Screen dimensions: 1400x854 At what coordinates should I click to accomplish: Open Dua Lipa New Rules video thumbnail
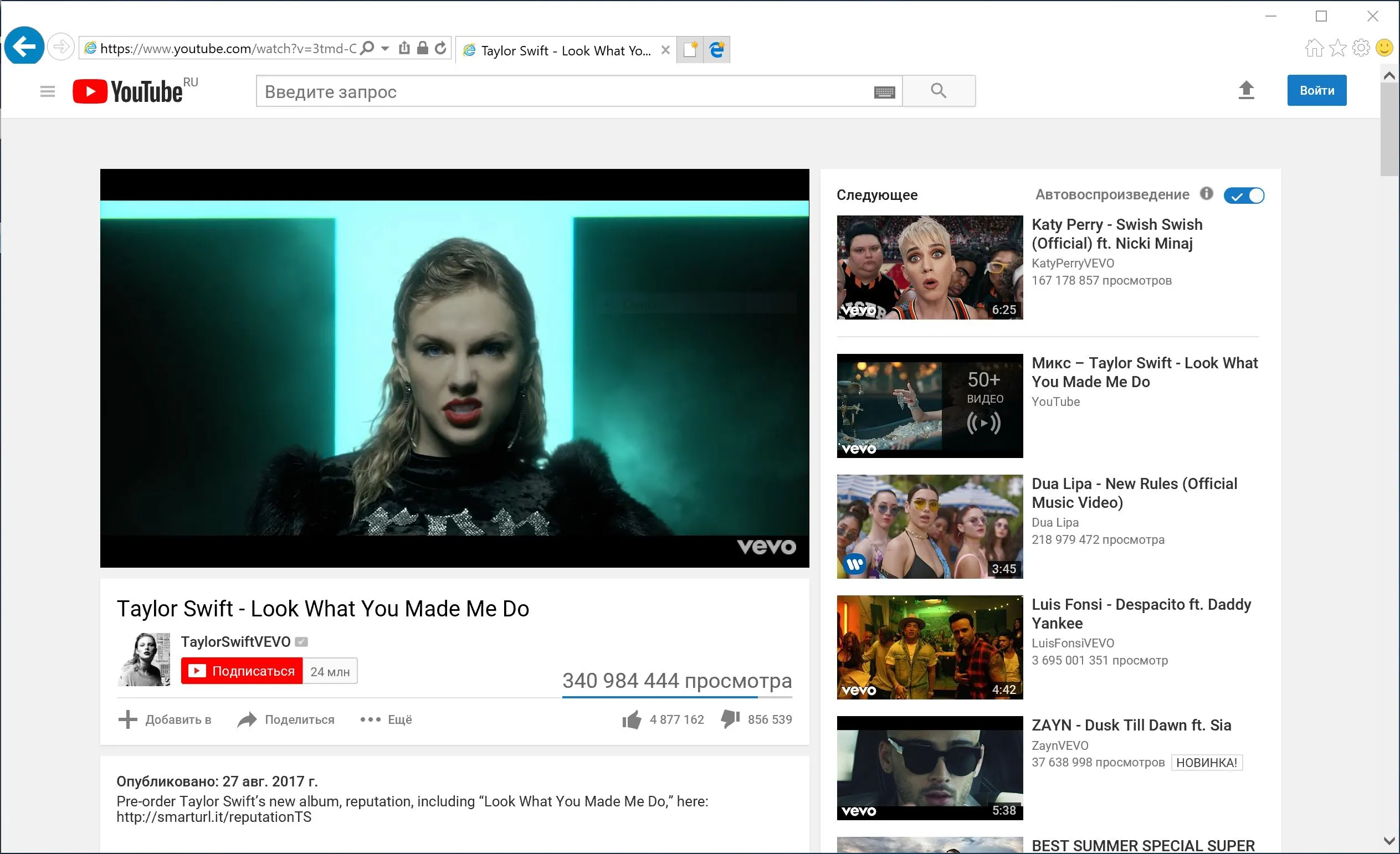coord(930,527)
